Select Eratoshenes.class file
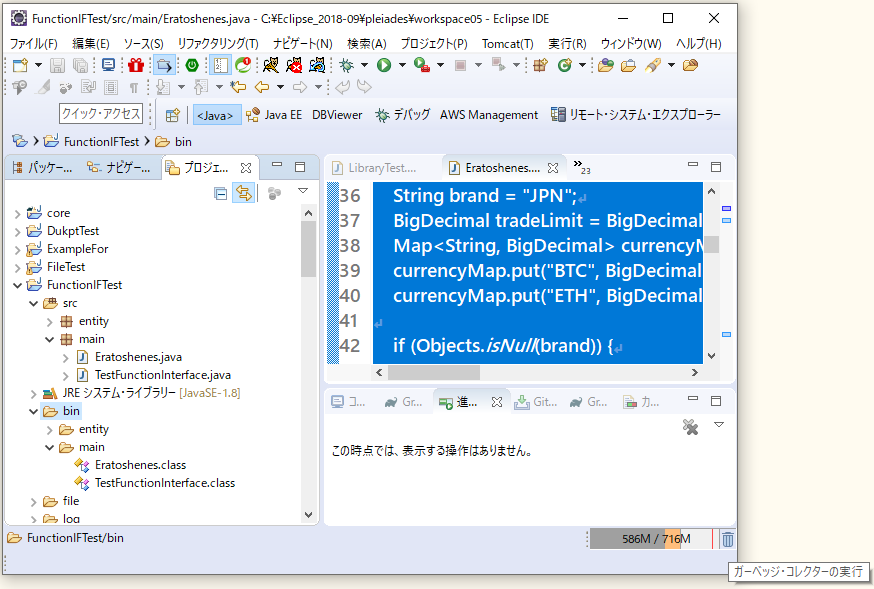This screenshot has width=874, height=589. 140,465
